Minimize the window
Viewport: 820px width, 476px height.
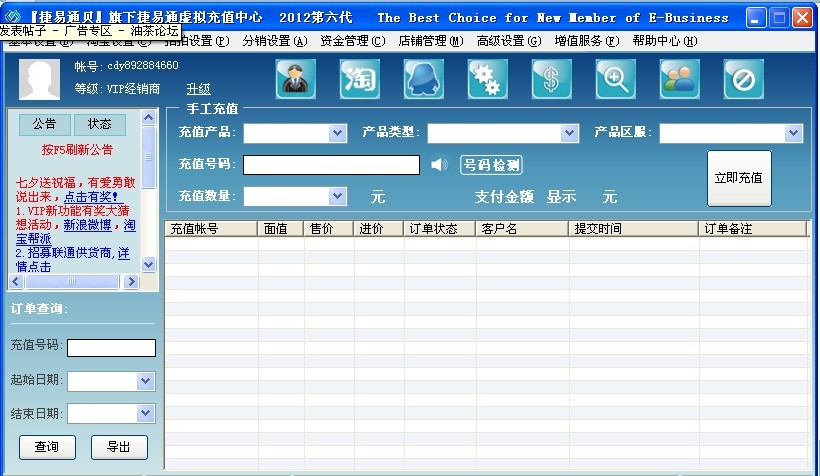pos(755,18)
